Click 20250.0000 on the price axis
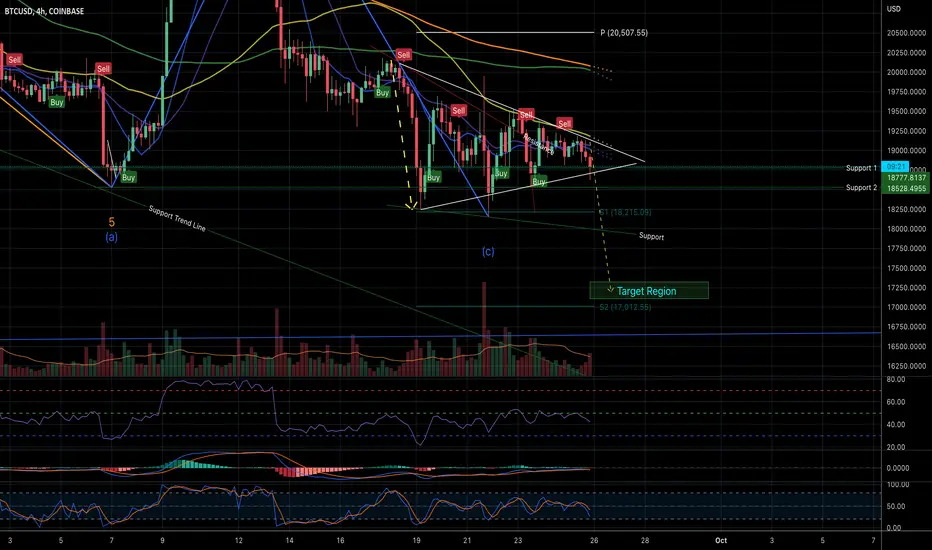This screenshot has width=932, height=550. 906,53
